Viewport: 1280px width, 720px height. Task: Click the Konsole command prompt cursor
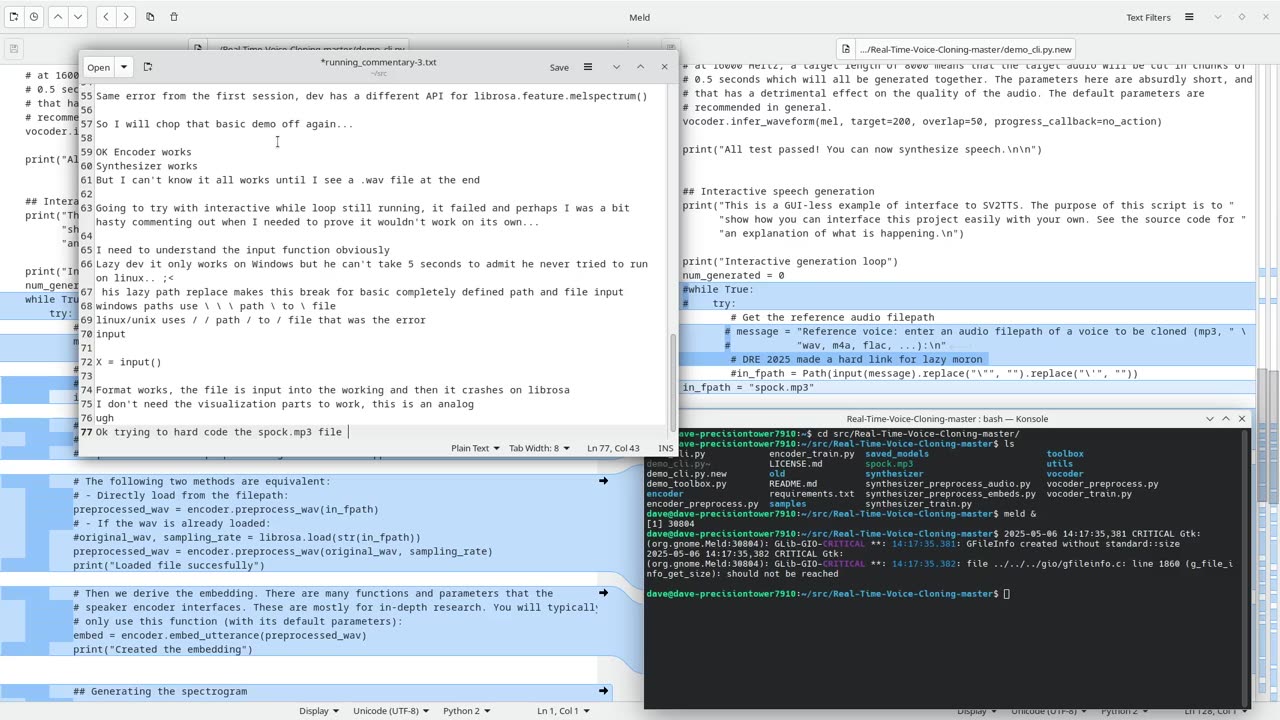click(1007, 594)
